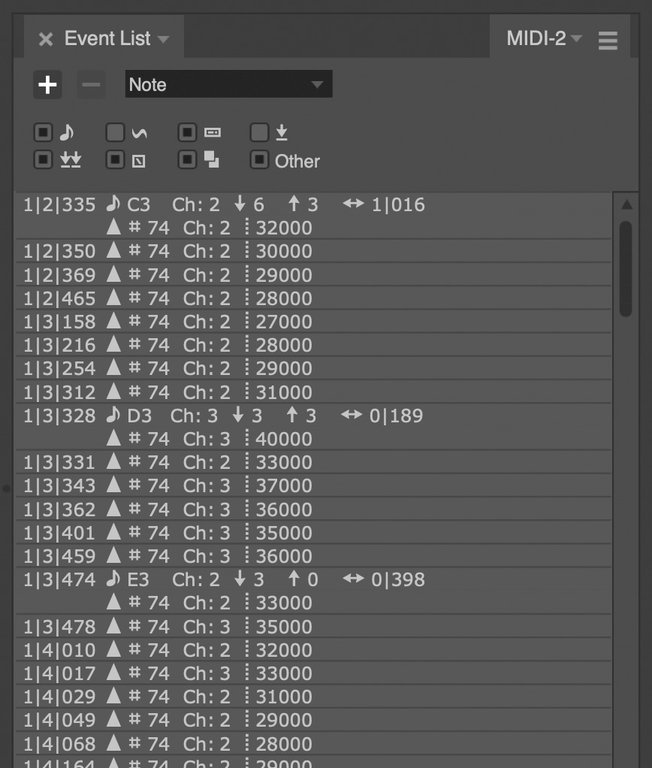Screen dimensions: 652x768
Task: Click the minus button to remove an event
Action: (x=91, y=85)
